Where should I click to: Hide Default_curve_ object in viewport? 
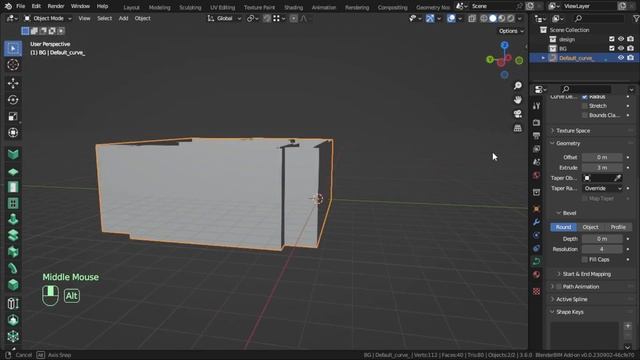[x=621, y=58]
